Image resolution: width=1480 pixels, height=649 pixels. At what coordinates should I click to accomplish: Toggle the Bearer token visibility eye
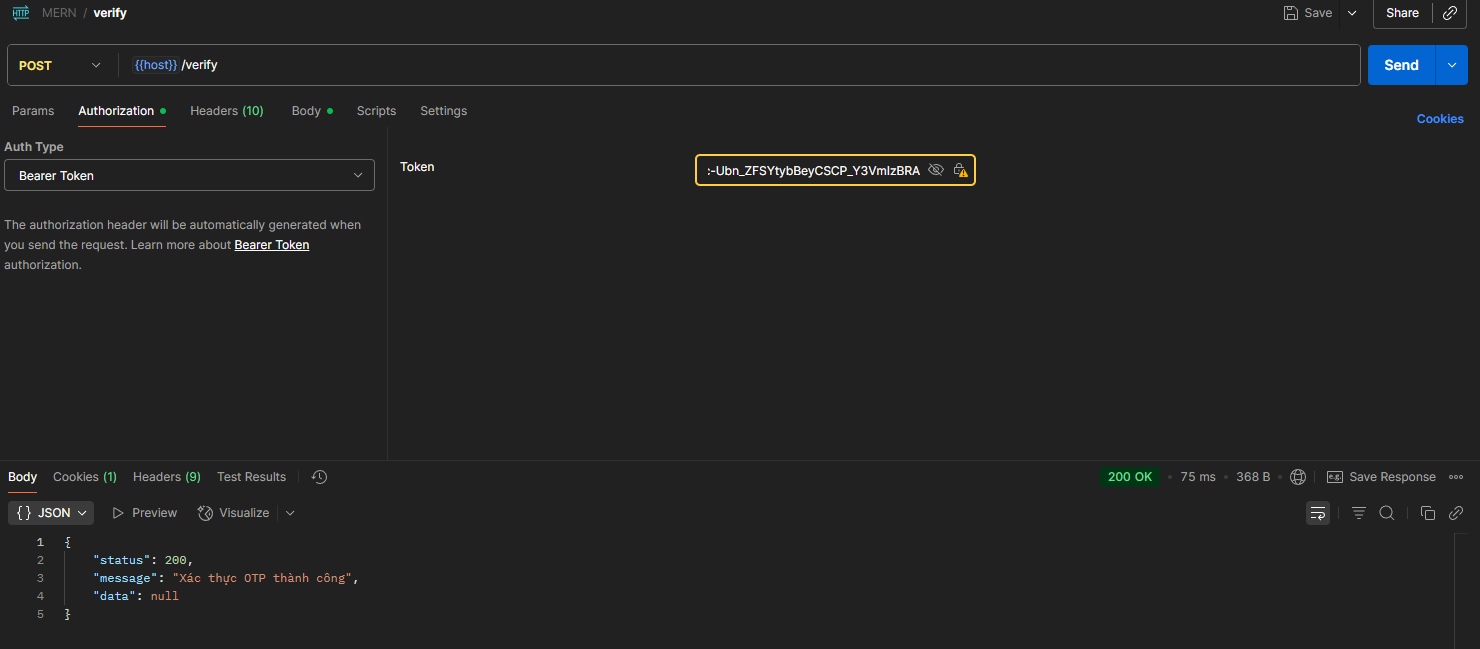936,170
